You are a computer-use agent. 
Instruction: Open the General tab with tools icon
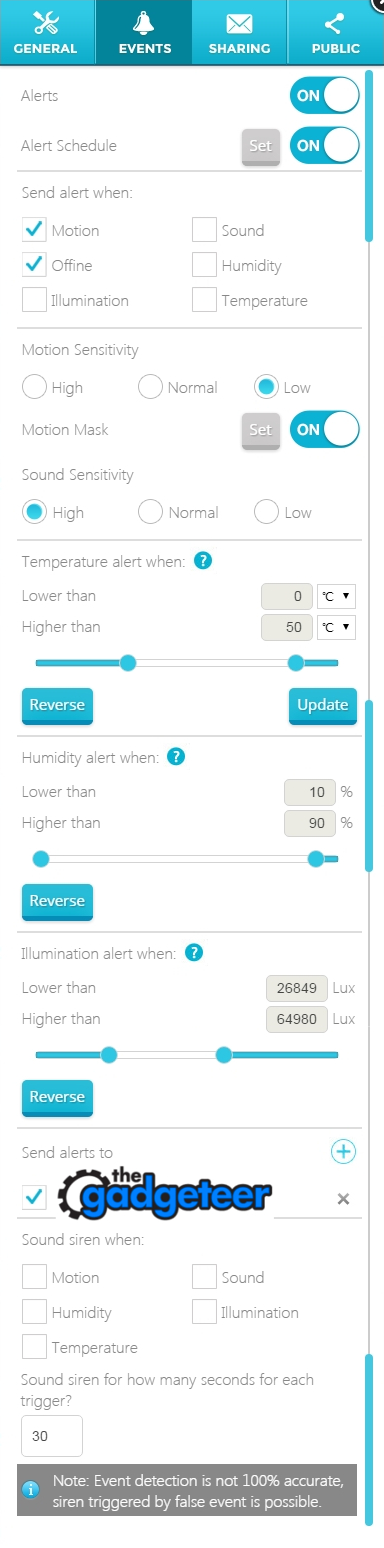47,32
